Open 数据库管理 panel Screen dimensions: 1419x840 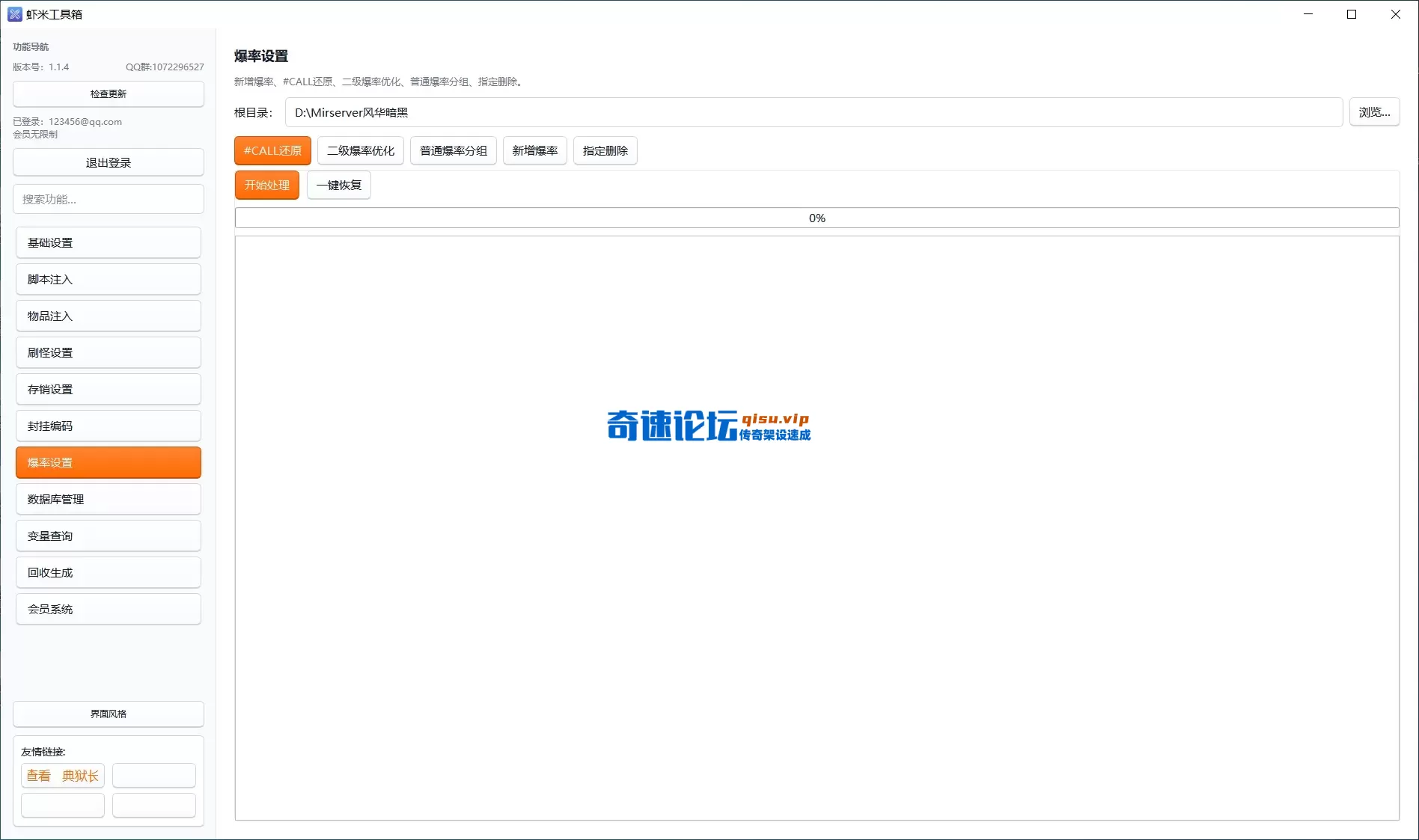[108, 499]
